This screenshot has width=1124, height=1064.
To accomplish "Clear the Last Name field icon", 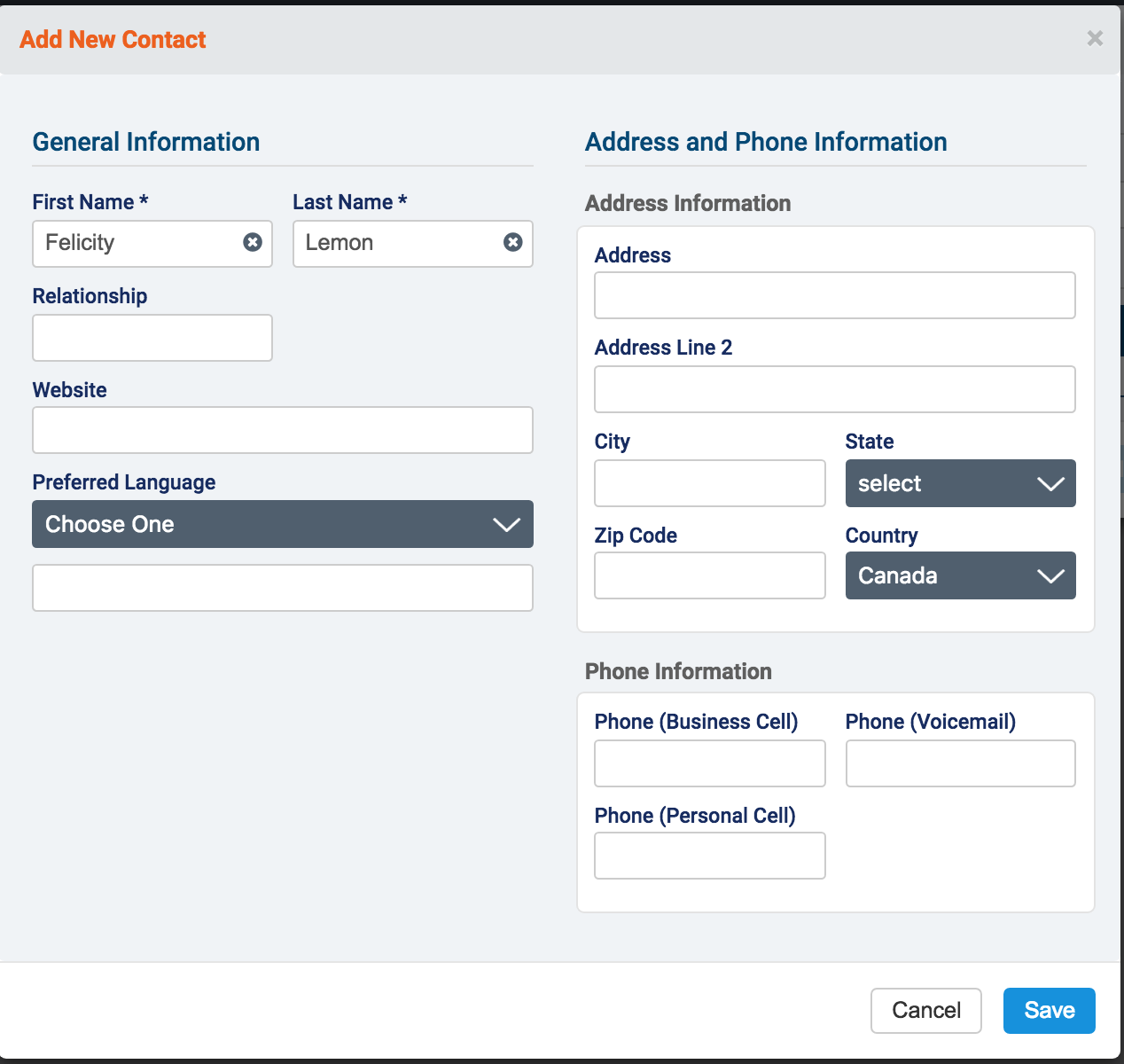I will click(513, 243).
